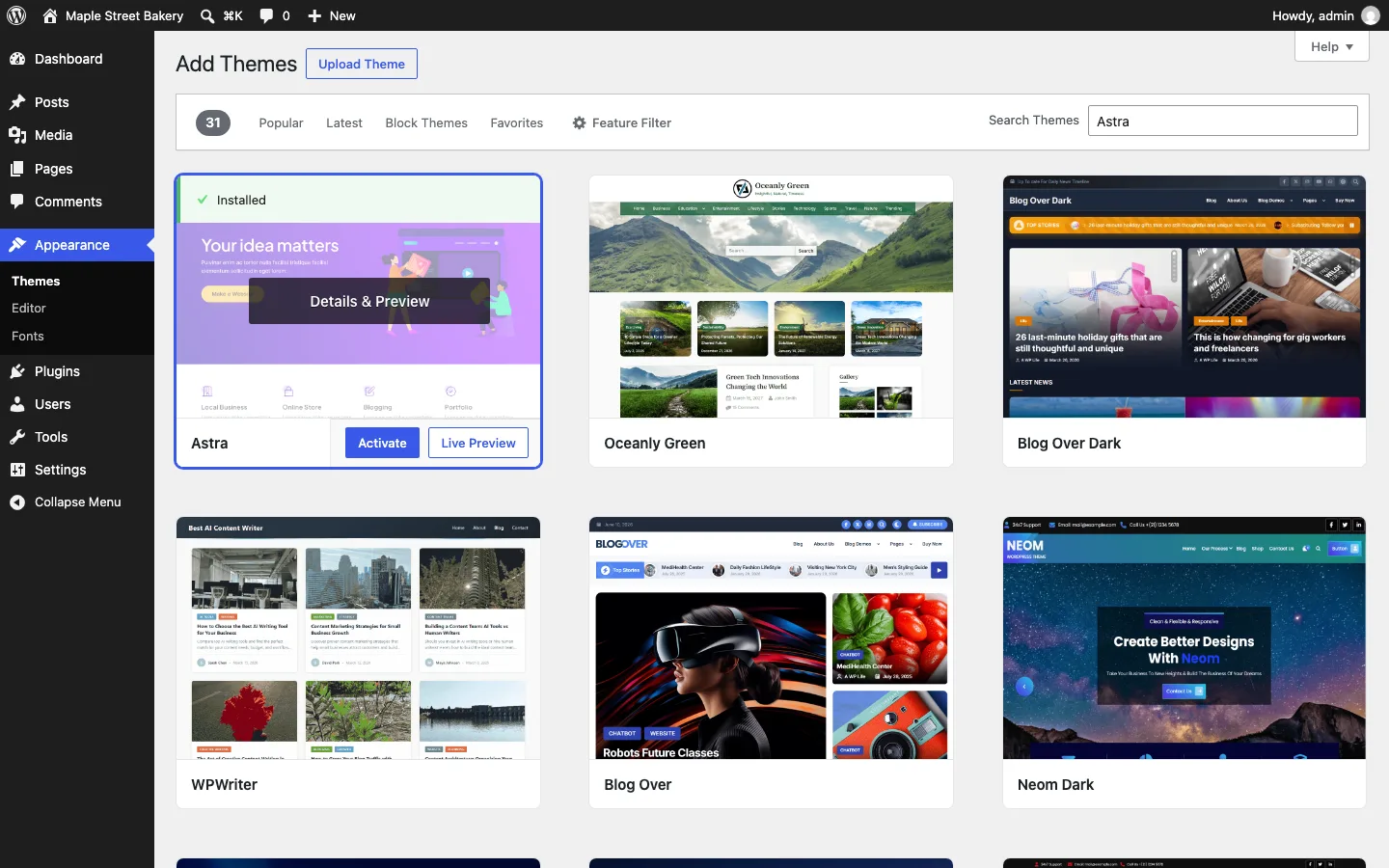The width and height of the screenshot is (1389, 868).
Task: Click the home icon beside Maple Street Bakery
Action: point(50,15)
